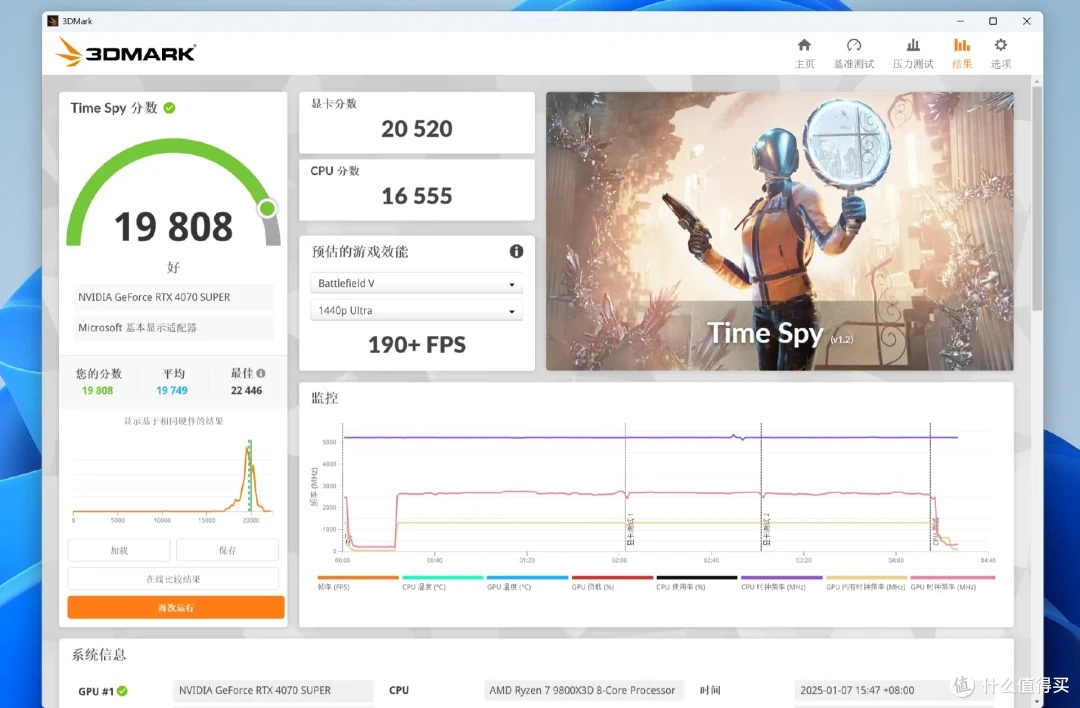Switch to the 结果 results tab
The image size is (1080, 708).
(x=962, y=54)
